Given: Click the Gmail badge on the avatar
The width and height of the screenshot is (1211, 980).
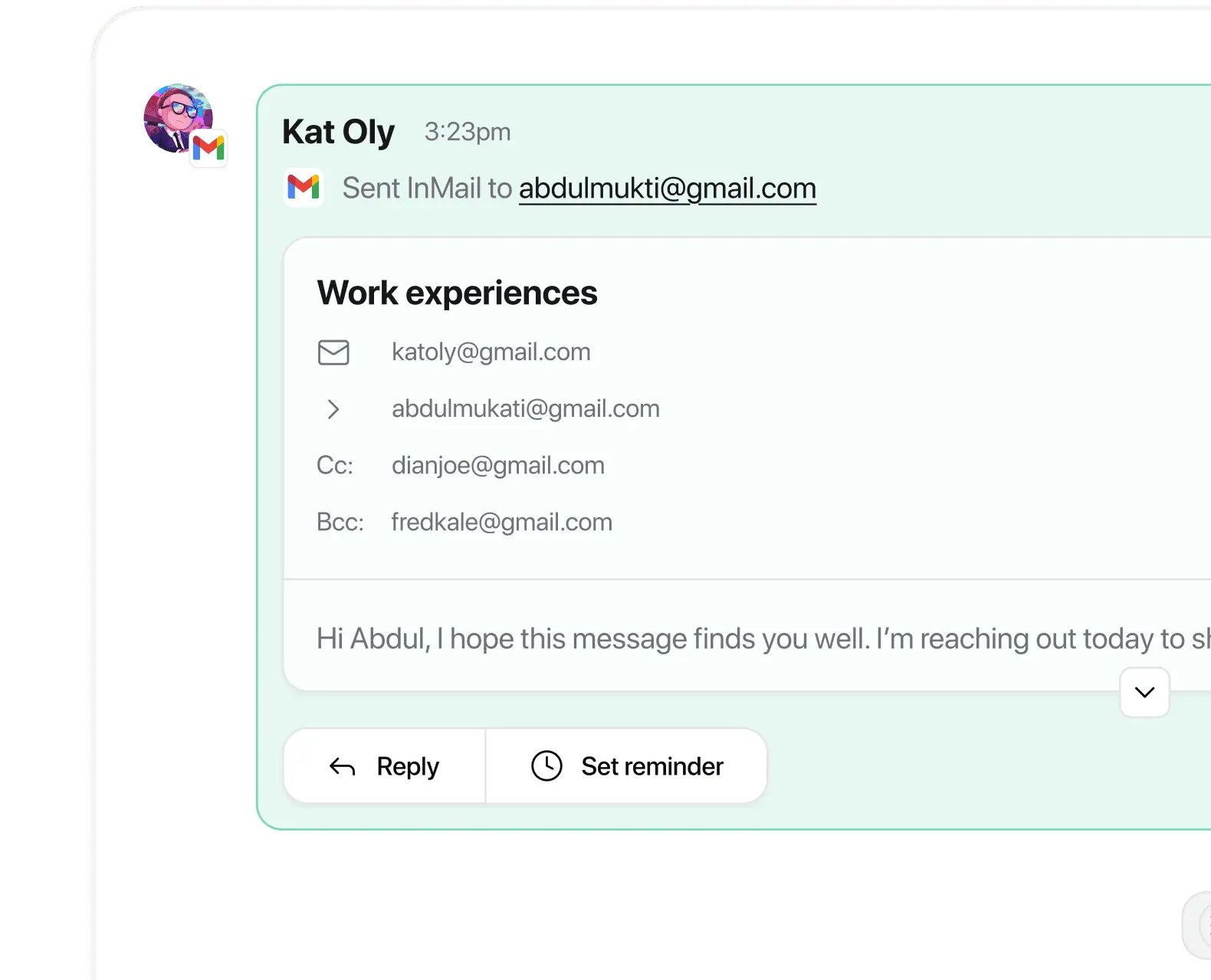Looking at the screenshot, I should coord(208,148).
